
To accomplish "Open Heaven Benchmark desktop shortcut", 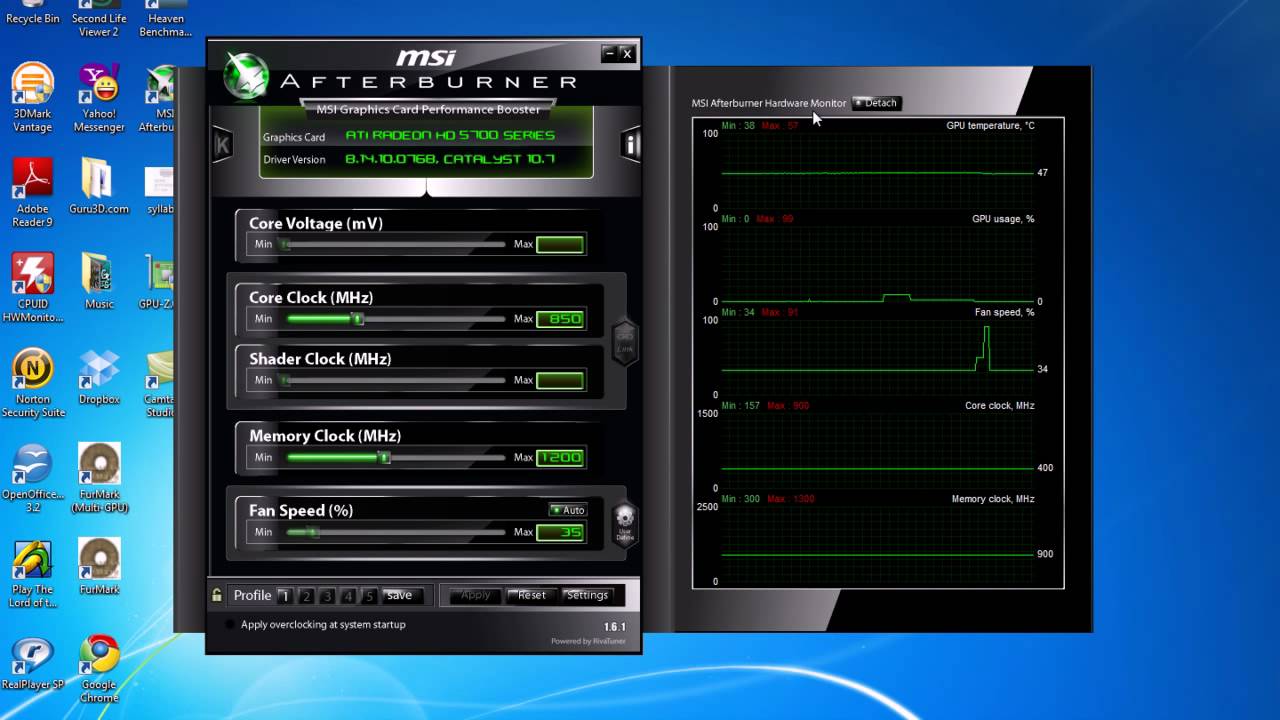I will (165, 19).
